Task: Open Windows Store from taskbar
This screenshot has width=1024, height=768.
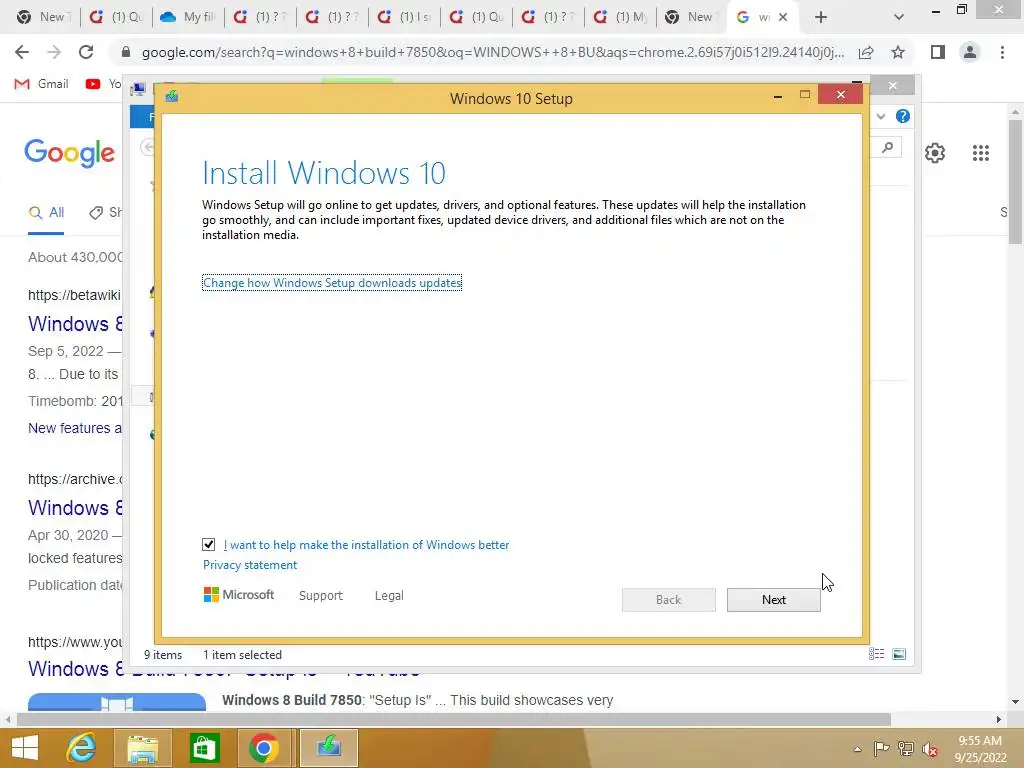Action: pyautogui.click(x=204, y=748)
